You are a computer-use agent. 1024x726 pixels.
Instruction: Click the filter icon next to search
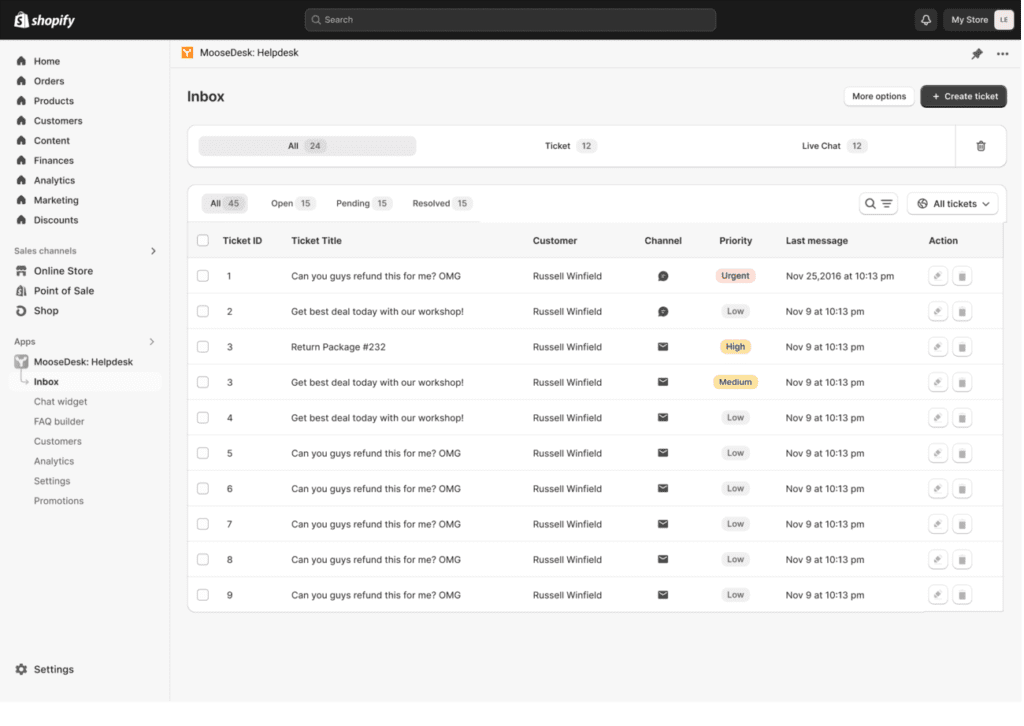pos(882,203)
